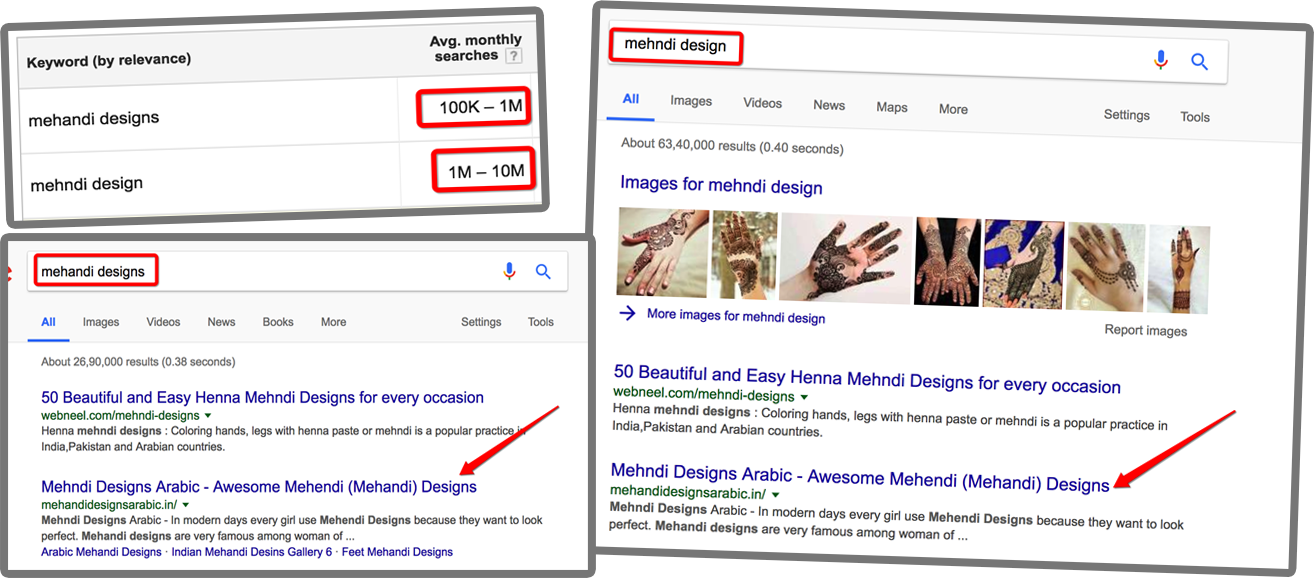Click the About 63,40,000 results text
This screenshot has height=578, width=1314.
[x=732, y=146]
